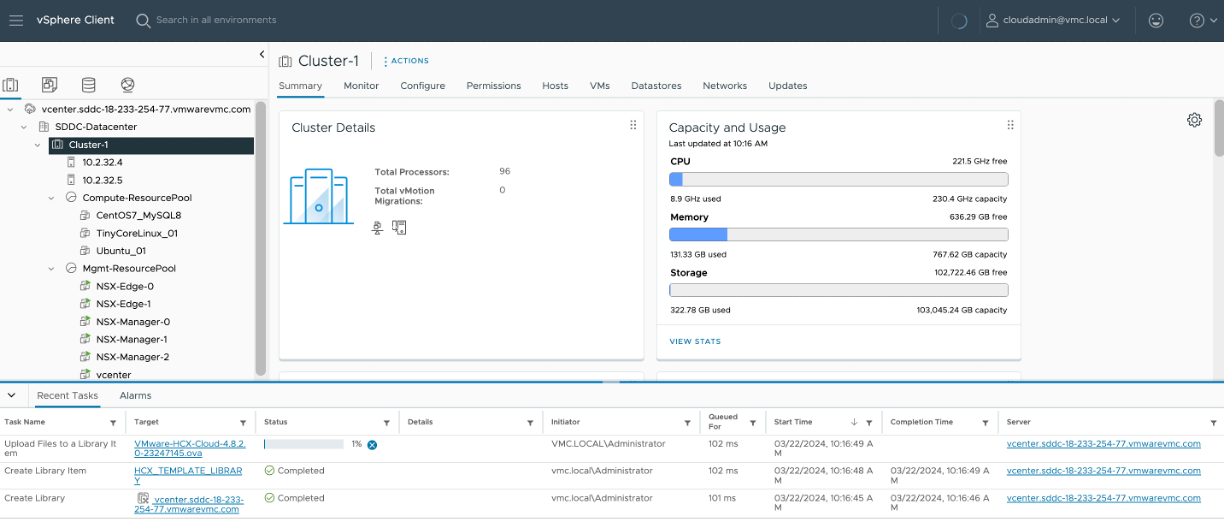The width and height of the screenshot is (1224, 528).
Task: Click the refresh spinner icon
Action: (x=958, y=20)
